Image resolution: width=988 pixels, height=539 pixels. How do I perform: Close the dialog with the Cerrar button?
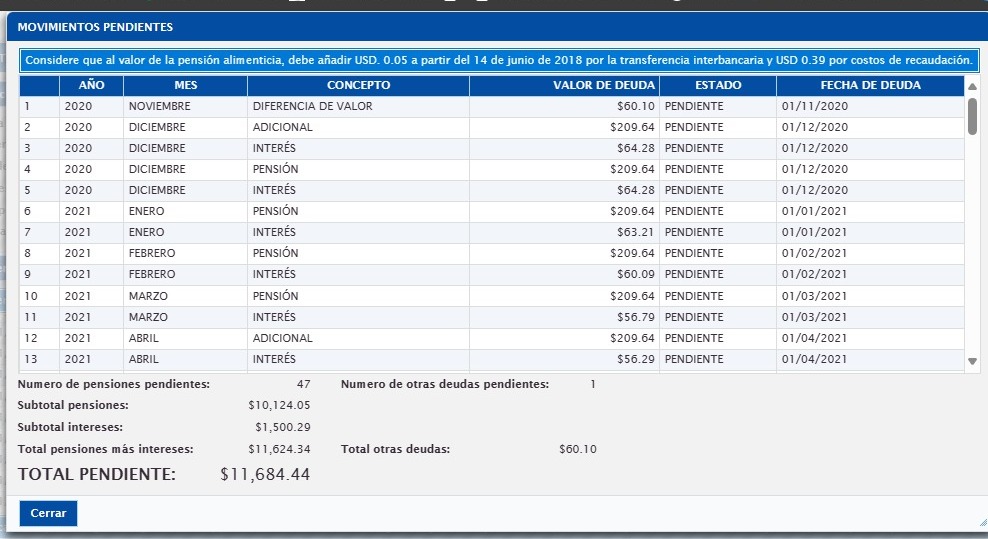[x=49, y=513]
